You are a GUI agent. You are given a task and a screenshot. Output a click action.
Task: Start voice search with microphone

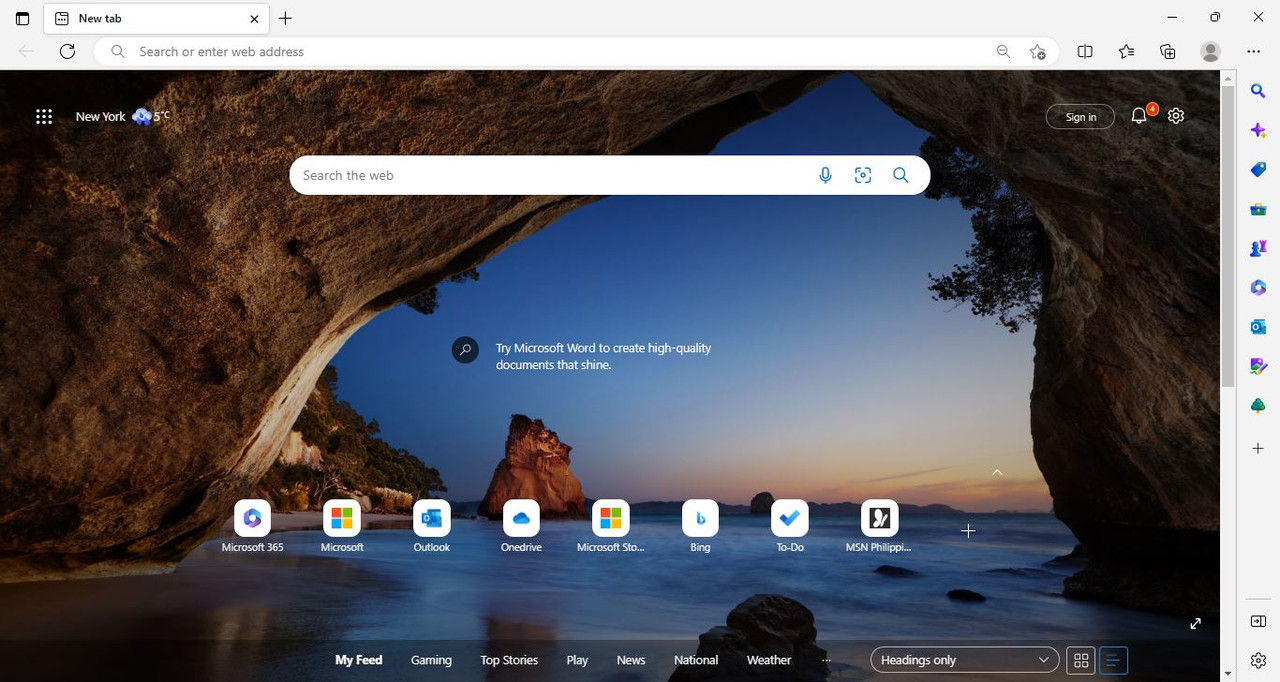pos(825,175)
